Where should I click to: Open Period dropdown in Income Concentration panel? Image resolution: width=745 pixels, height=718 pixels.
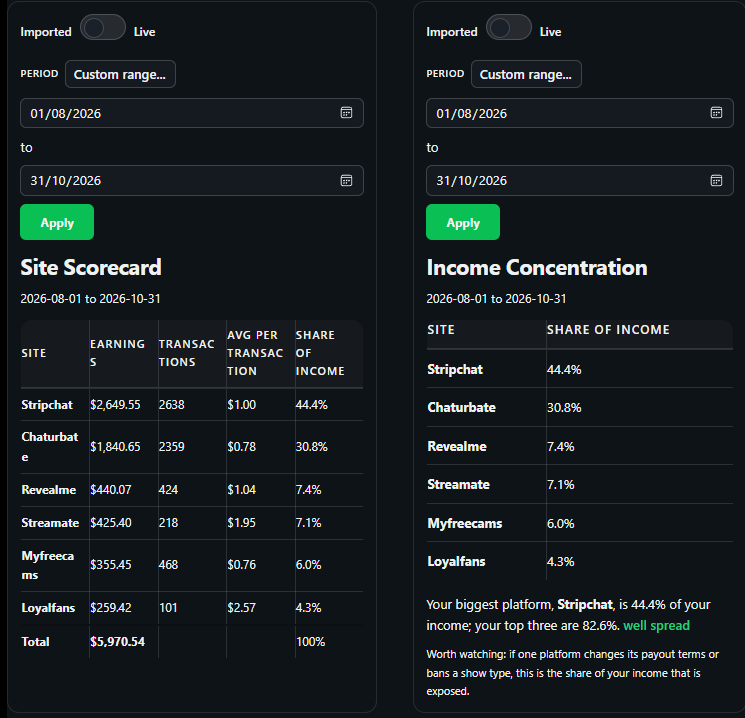tap(526, 74)
